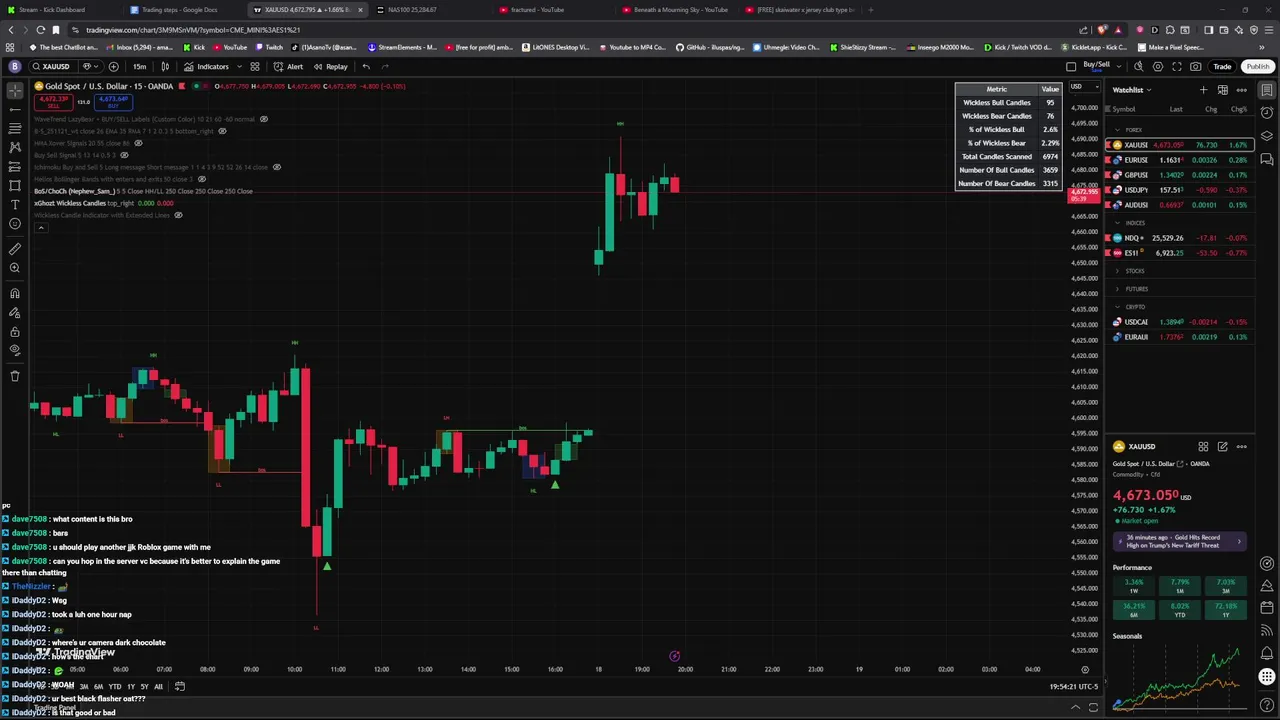This screenshot has width=1280, height=720.
Task: Add a symbol to compare
Action: click(x=113, y=67)
